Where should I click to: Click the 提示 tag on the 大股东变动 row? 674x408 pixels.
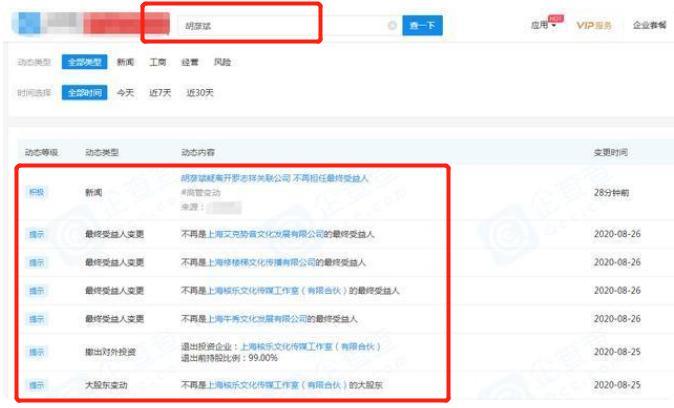(x=36, y=384)
